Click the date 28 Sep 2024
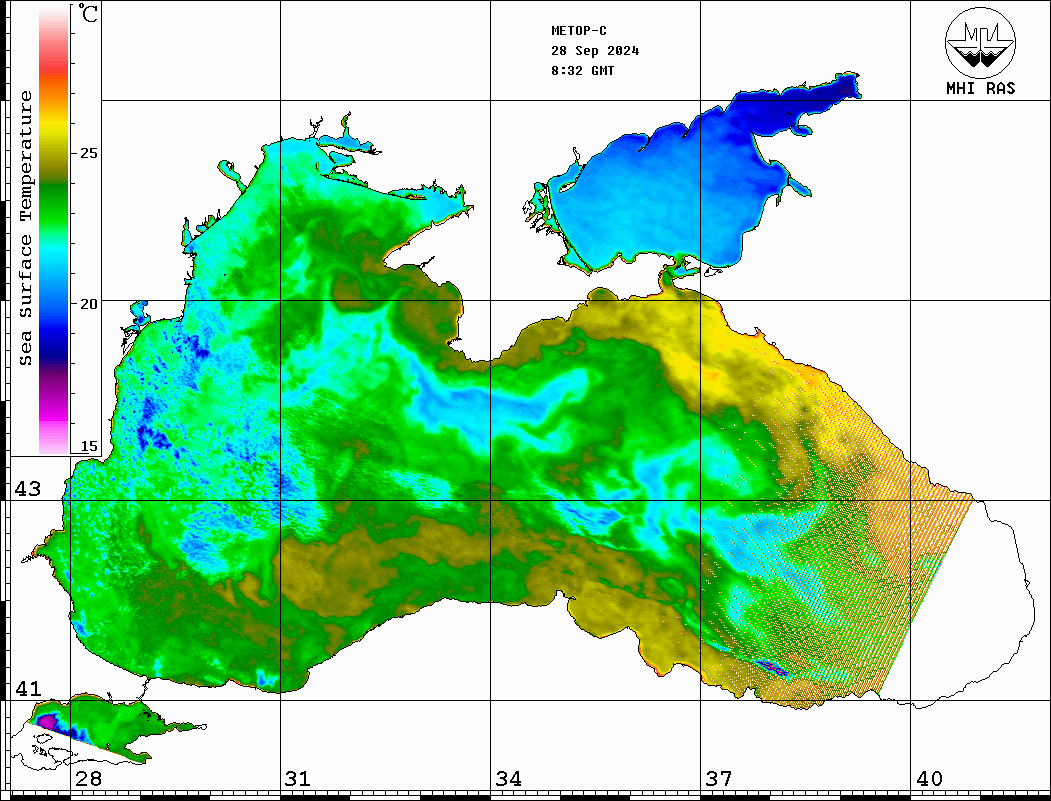 [x=595, y=51]
